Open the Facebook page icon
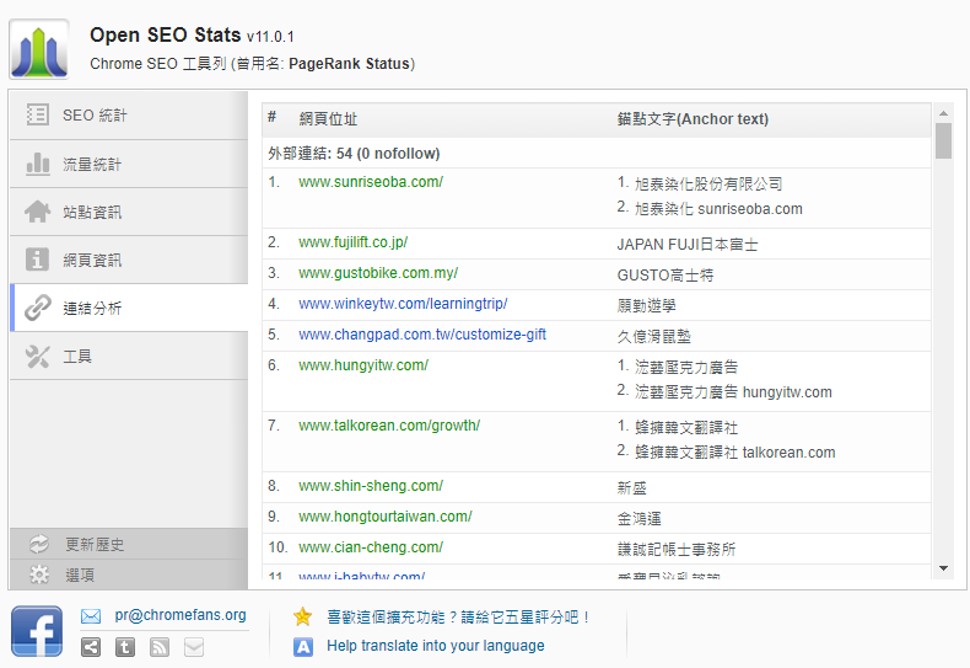The width and height of the screenshot is (970, 668). [36, 631]
